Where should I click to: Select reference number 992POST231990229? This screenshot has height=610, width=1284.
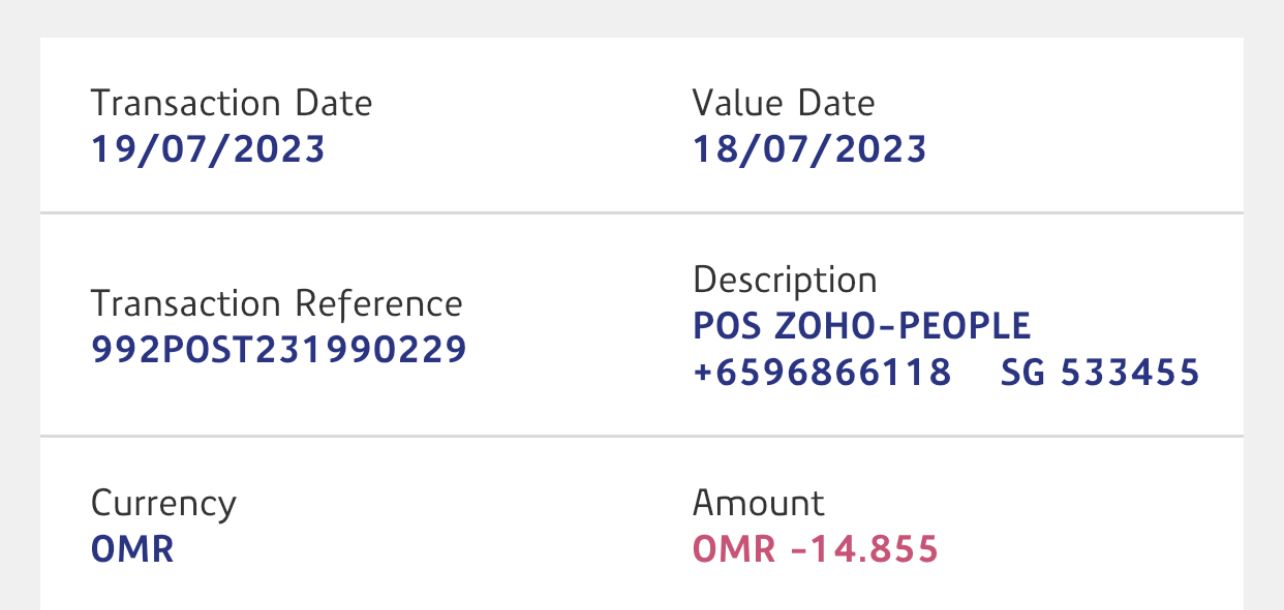278,349
